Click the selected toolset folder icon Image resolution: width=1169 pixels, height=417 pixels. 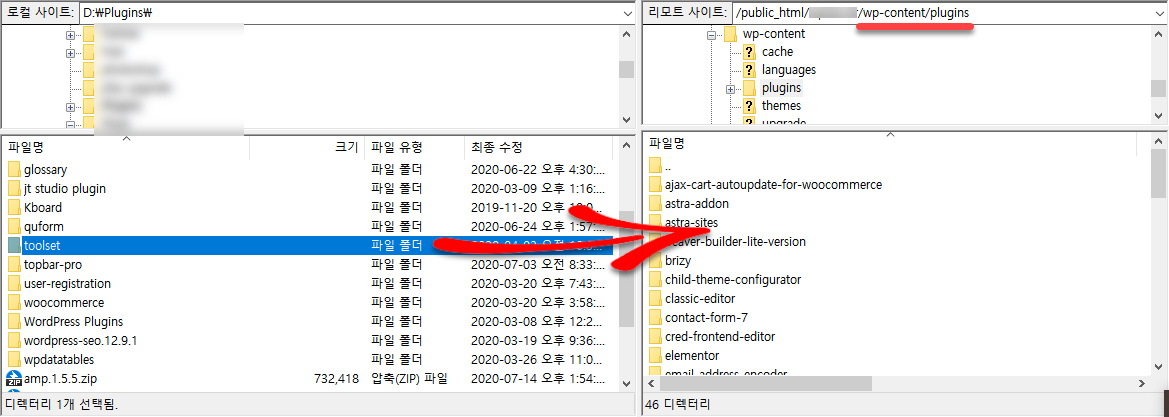[x=14, y=245]
